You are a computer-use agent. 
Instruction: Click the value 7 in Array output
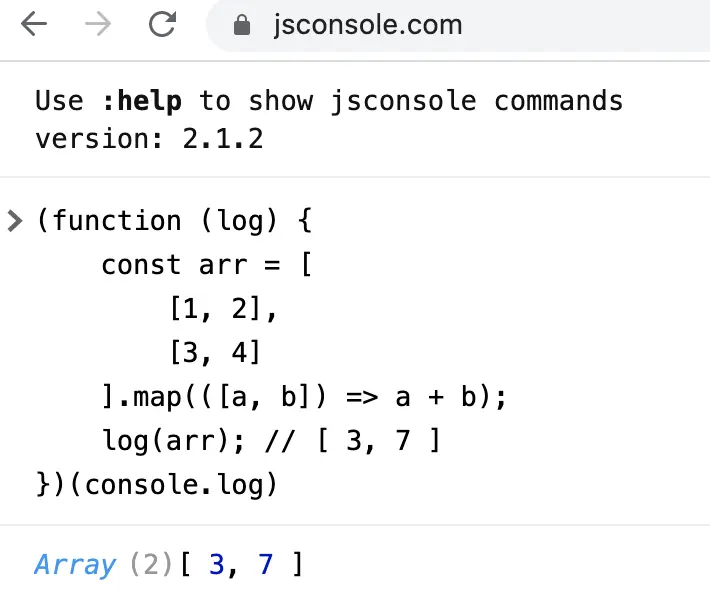(x=265, y=564)
